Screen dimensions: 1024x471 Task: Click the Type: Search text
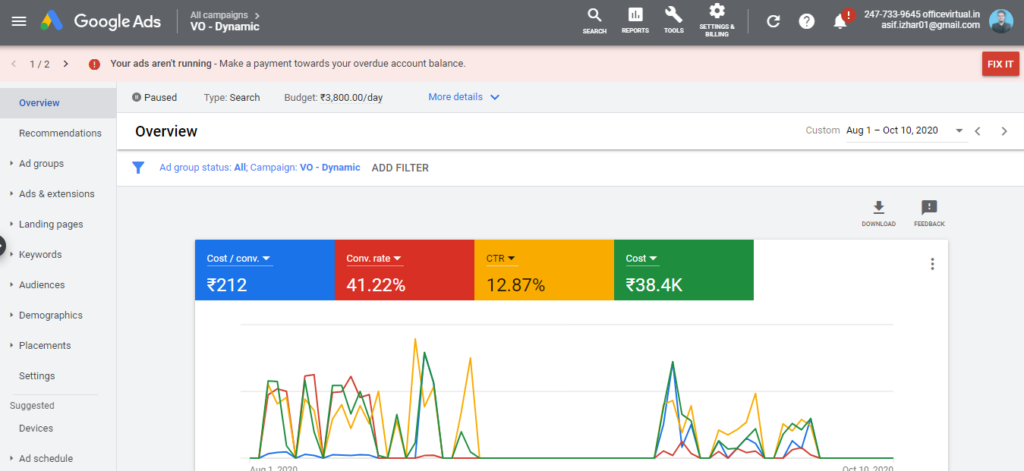232,97
